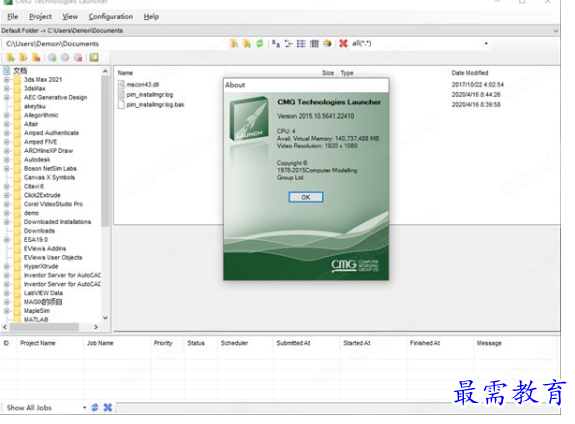The width and height of the screenshot is (575, 424).
Task: Sort files by Size column header
Action: click(328, 73)
